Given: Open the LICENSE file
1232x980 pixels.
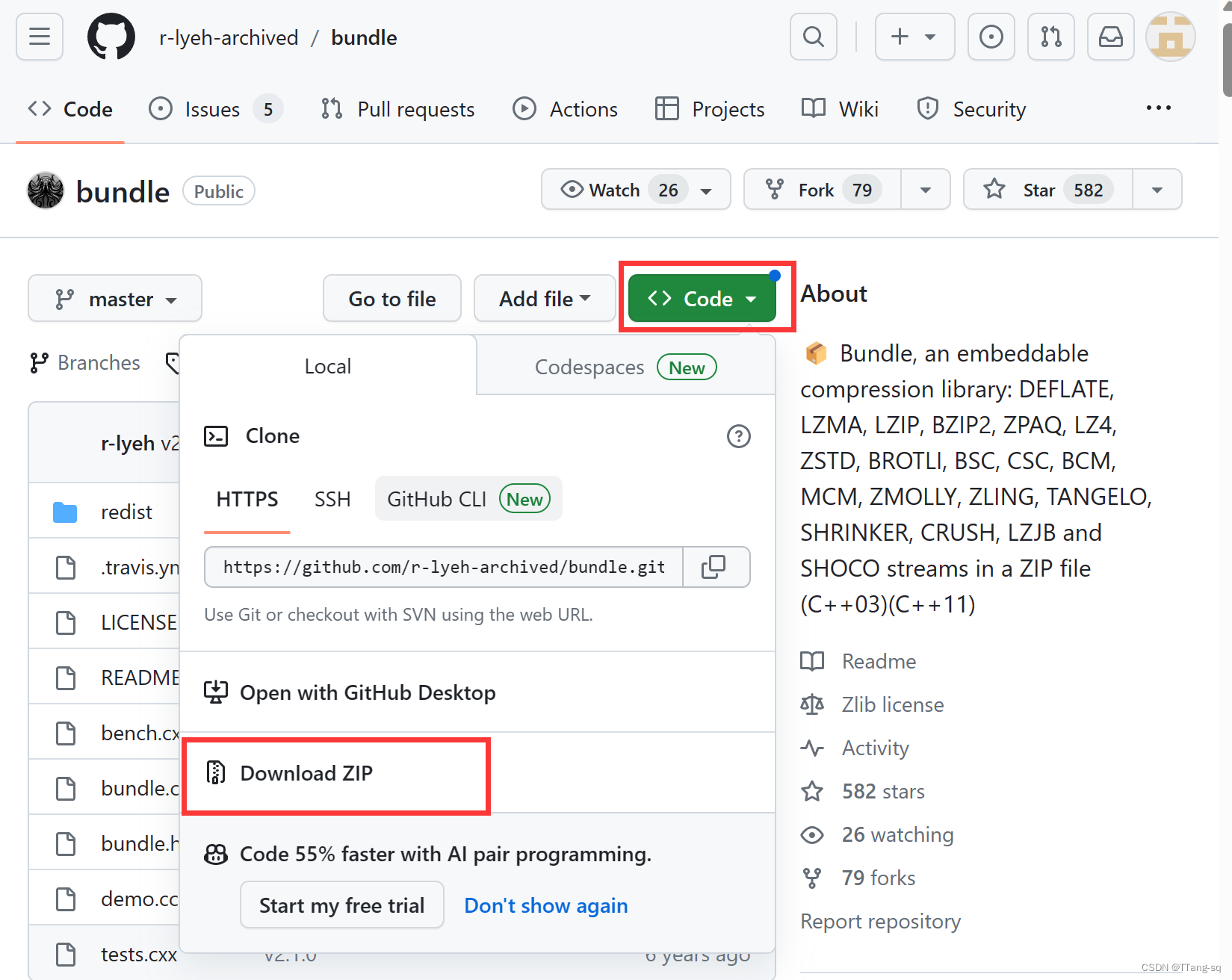Looking at the screenshot, I should pyautogui.click(x=139, y=622).
